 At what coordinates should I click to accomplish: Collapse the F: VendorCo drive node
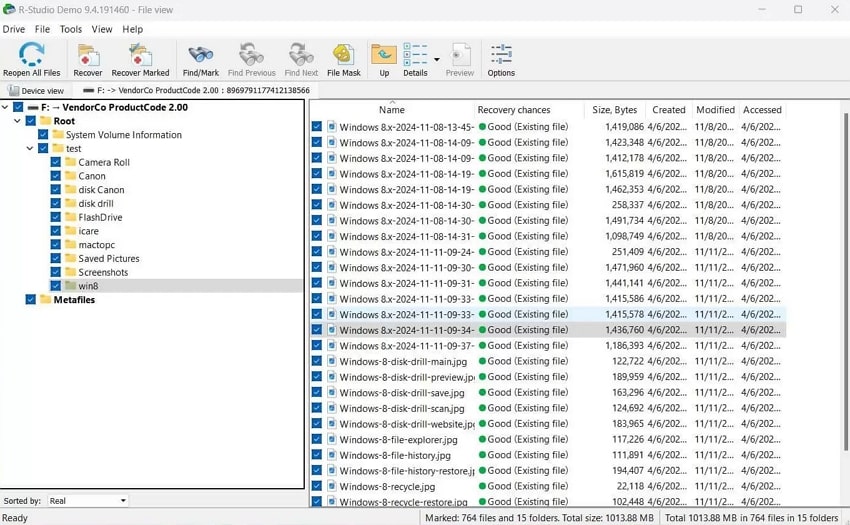[x=5, y=107]
